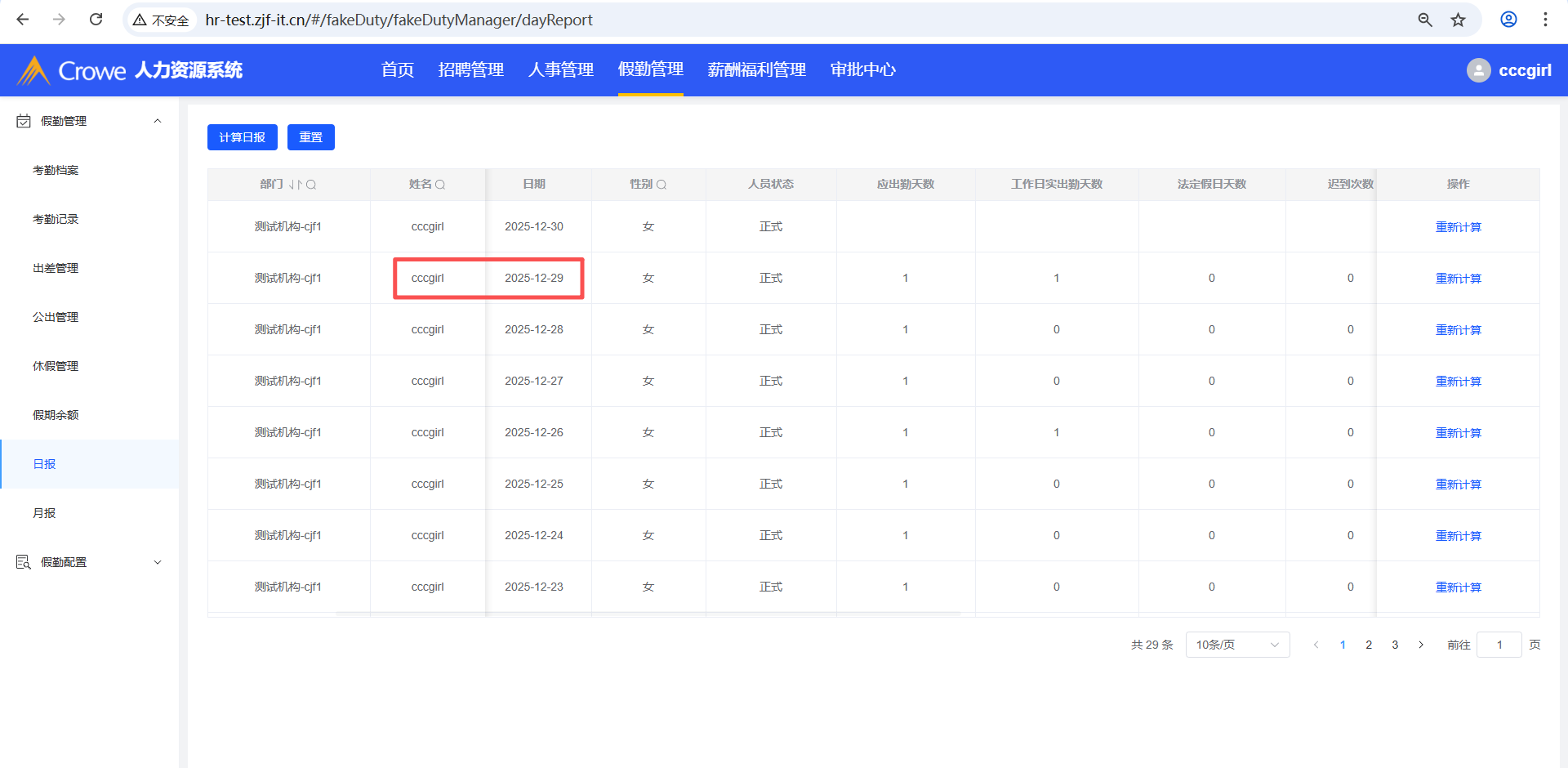Open 薪酬福利管理 in top navigation
The height and width of the screenshot is (768, 1568).
(x=756, y=70)
